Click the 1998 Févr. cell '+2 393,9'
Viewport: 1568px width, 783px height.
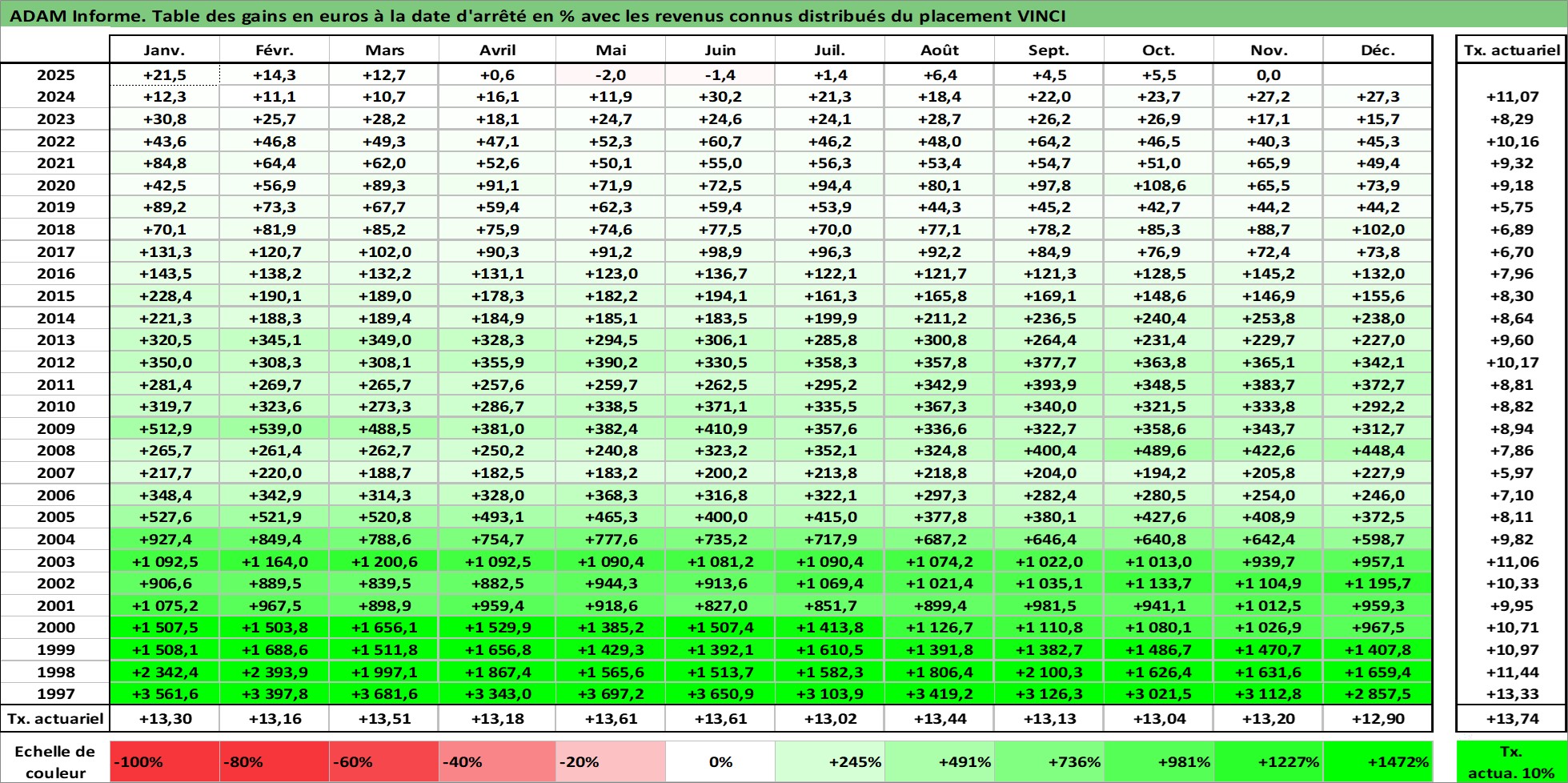pyautogui.click(x=275, y=672)
